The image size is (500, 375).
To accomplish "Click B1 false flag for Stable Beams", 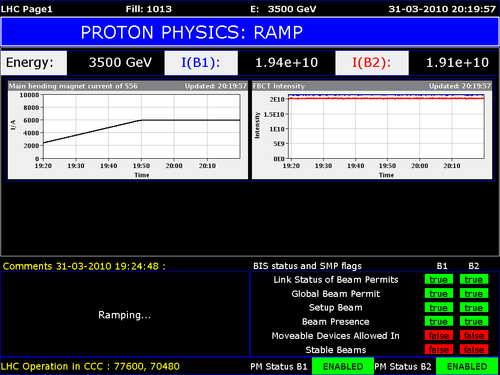I will [439, 349].
